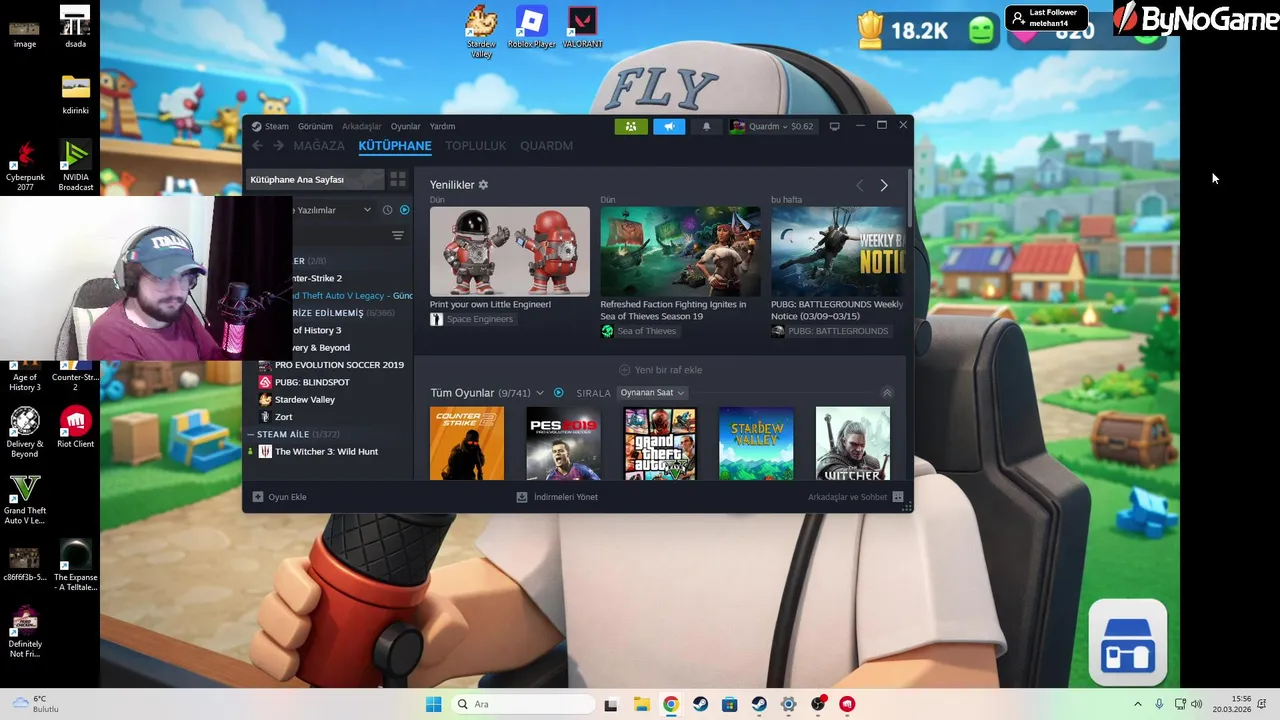
Task: Show hidden system tray icons chevron
Action: point(1137,704)
